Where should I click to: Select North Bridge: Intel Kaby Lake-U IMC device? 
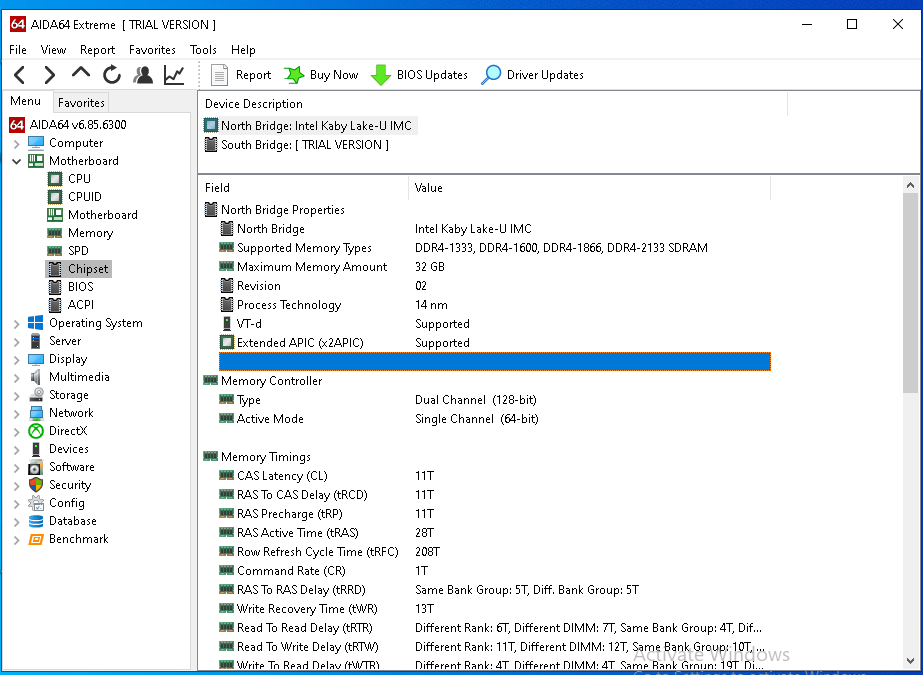pyautogui.click(x=310, y=125)
